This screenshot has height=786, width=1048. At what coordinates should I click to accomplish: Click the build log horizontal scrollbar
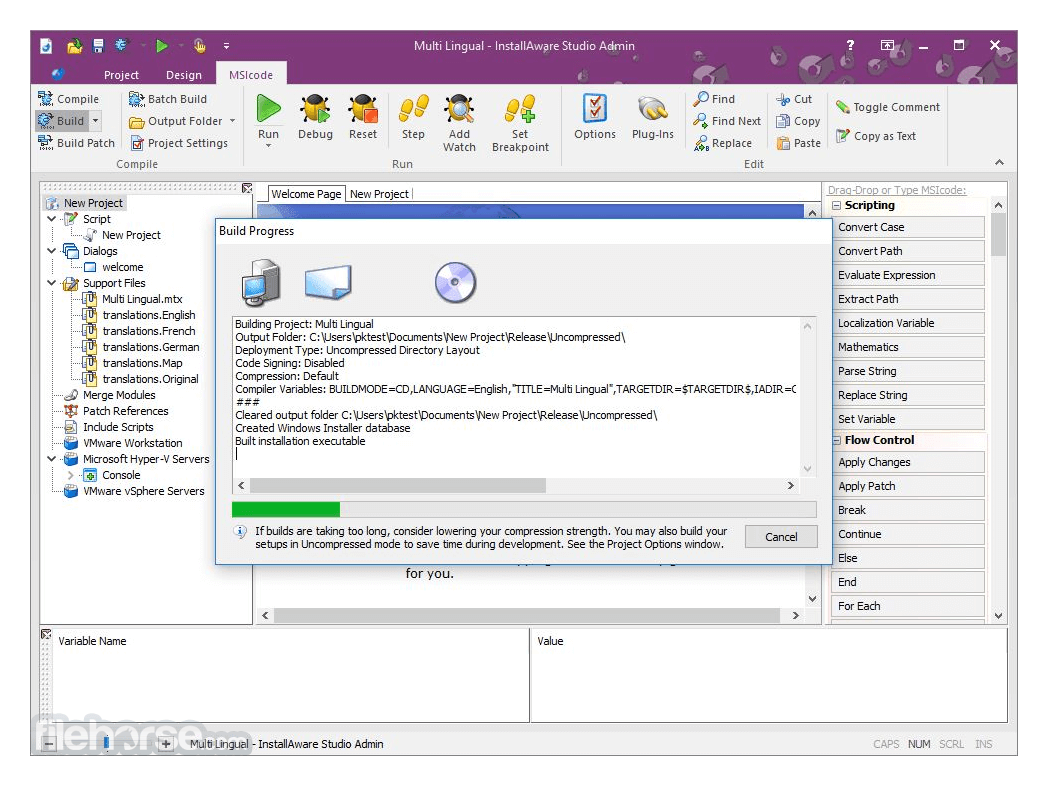[398, 485]
